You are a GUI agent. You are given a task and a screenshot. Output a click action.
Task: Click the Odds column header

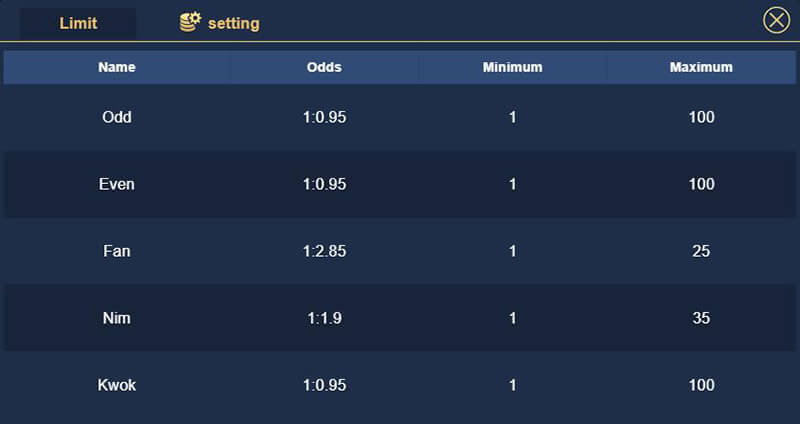pyautogui.click(x=324, y=67)
